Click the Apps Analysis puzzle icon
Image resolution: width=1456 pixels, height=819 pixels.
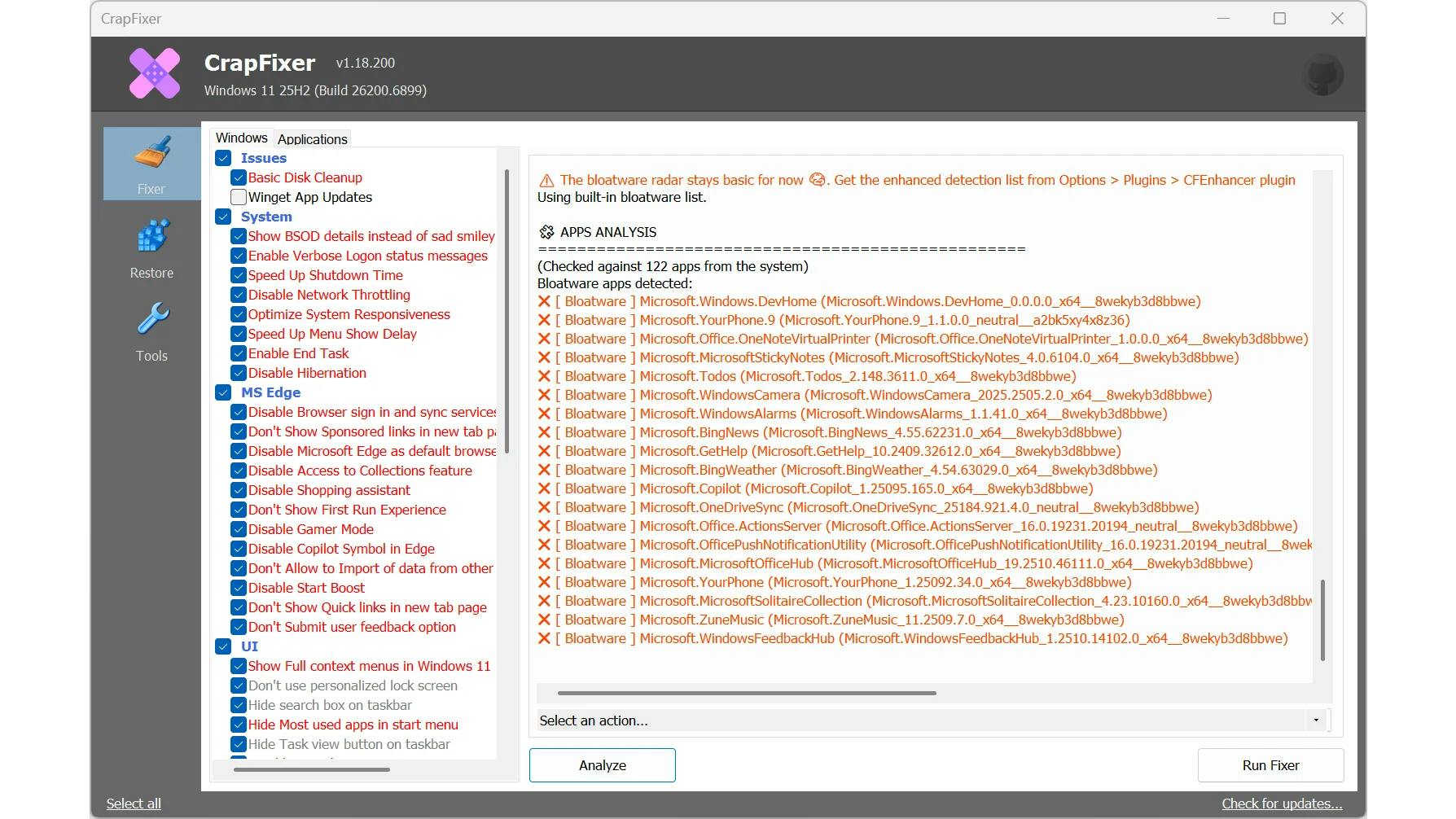[x=546, y=233]
